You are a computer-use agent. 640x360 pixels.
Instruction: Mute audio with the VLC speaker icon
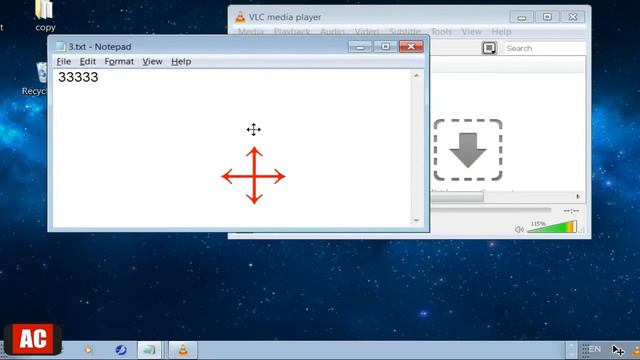pos(519,229)
